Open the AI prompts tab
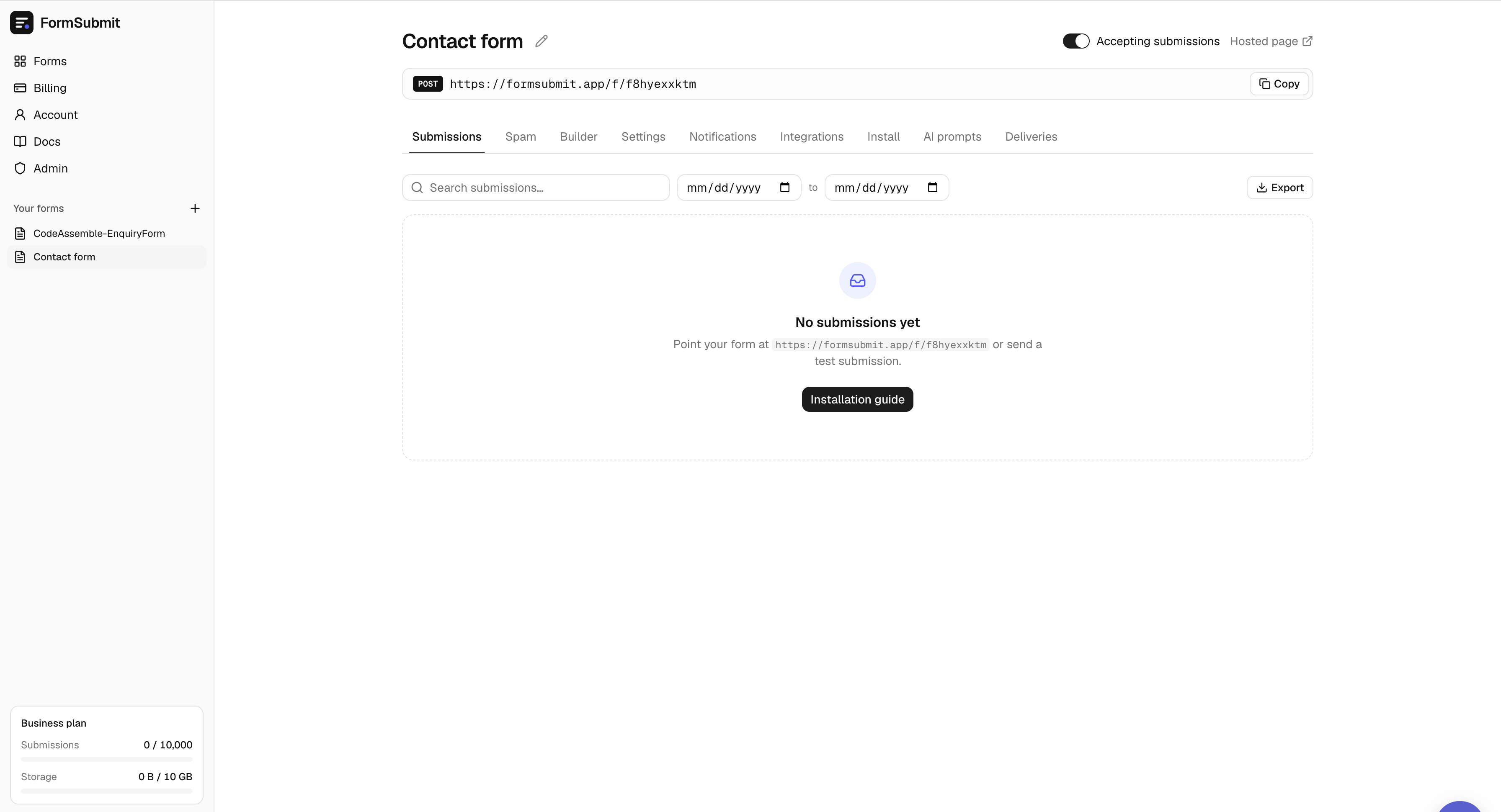 point(952,137)
